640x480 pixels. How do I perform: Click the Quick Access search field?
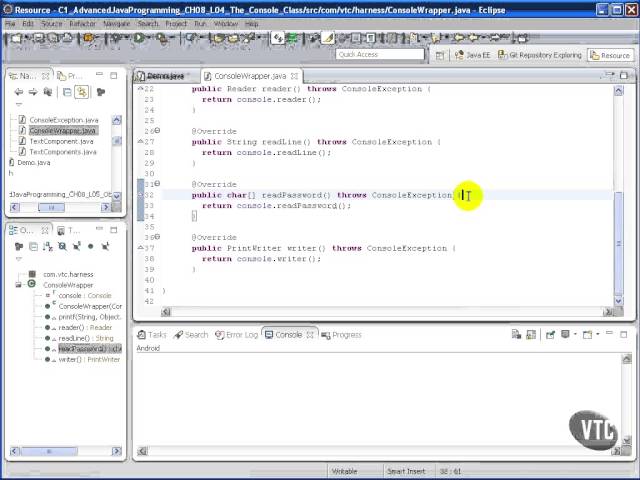click(380, 54)
